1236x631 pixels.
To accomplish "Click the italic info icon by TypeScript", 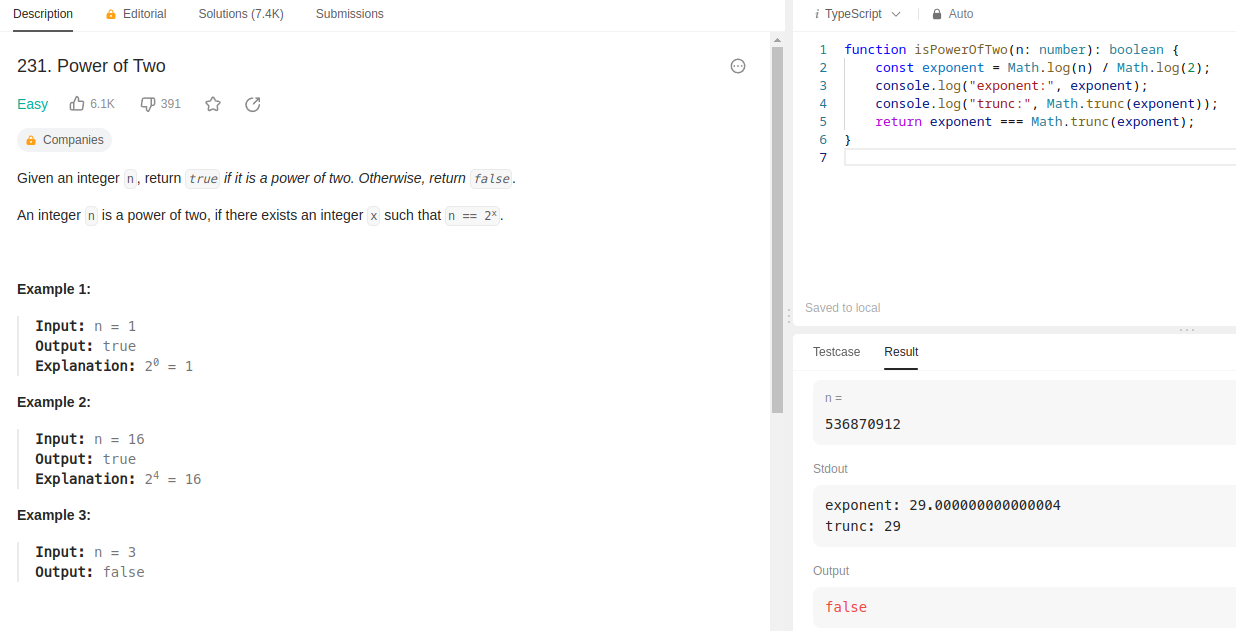I will tap(817, 14).
